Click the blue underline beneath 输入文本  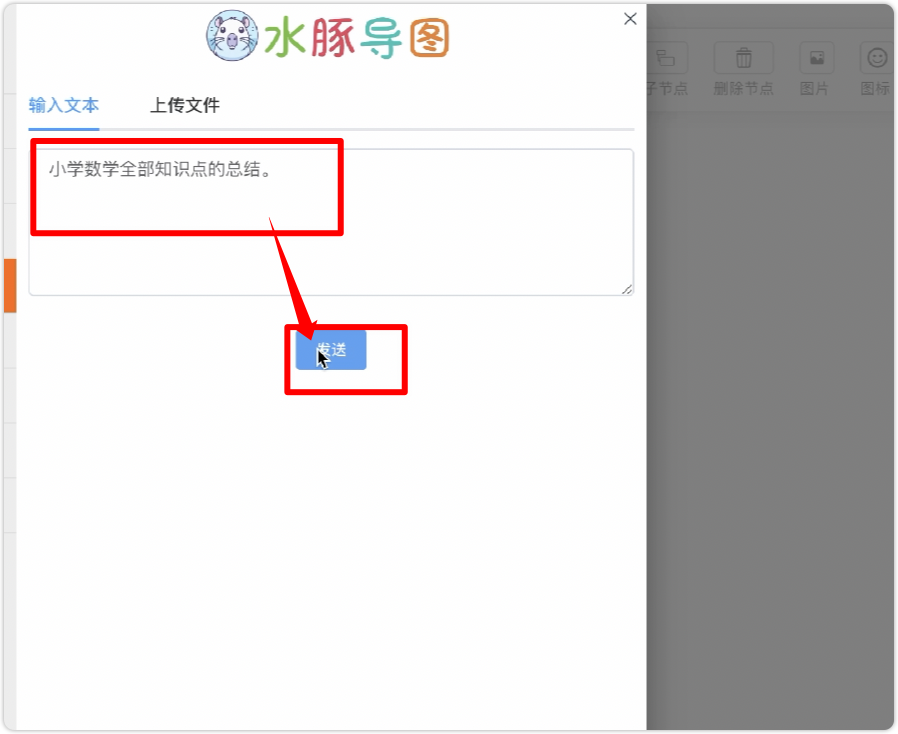tap(64, 129)
